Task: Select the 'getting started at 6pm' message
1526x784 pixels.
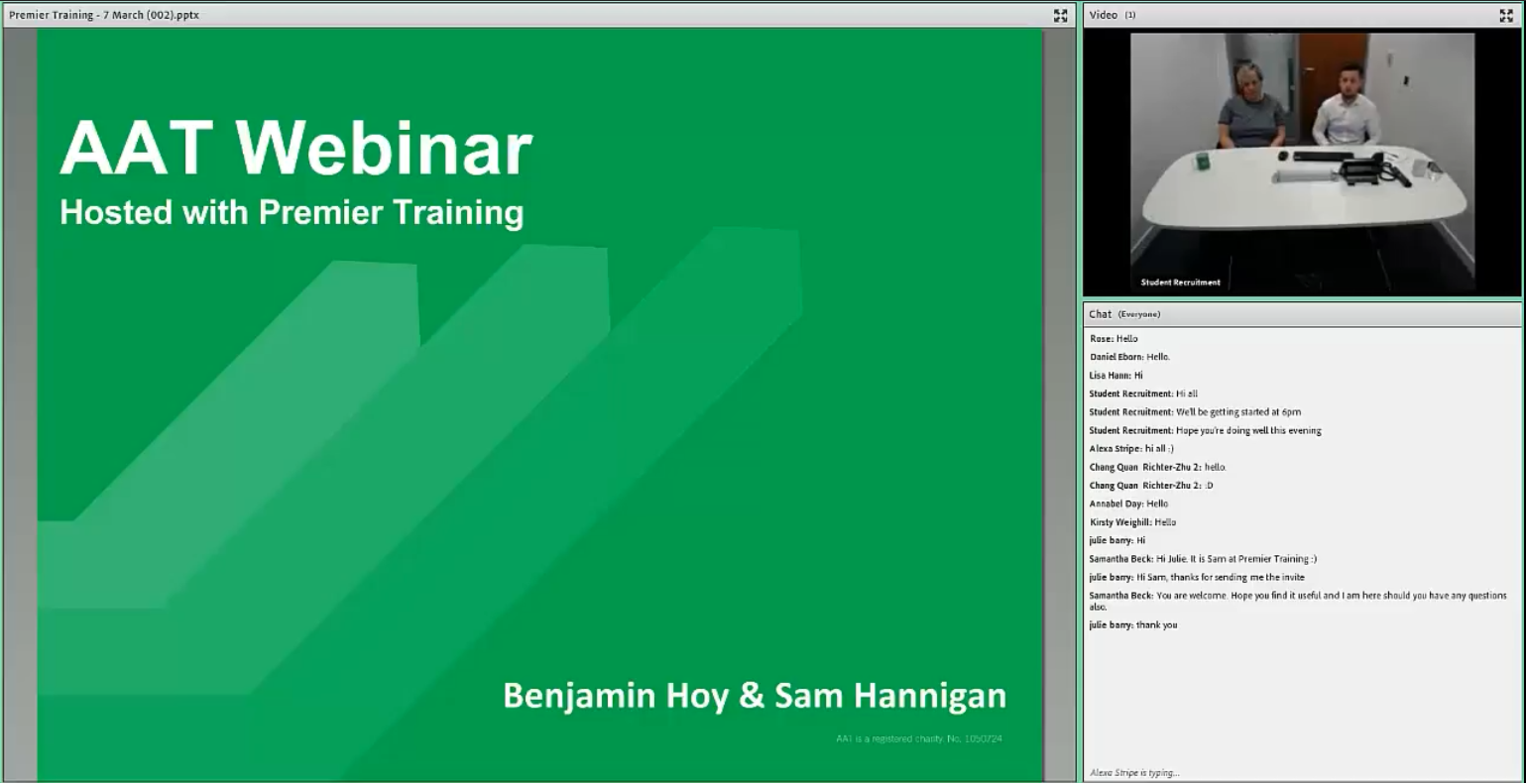Action: 1195,412
